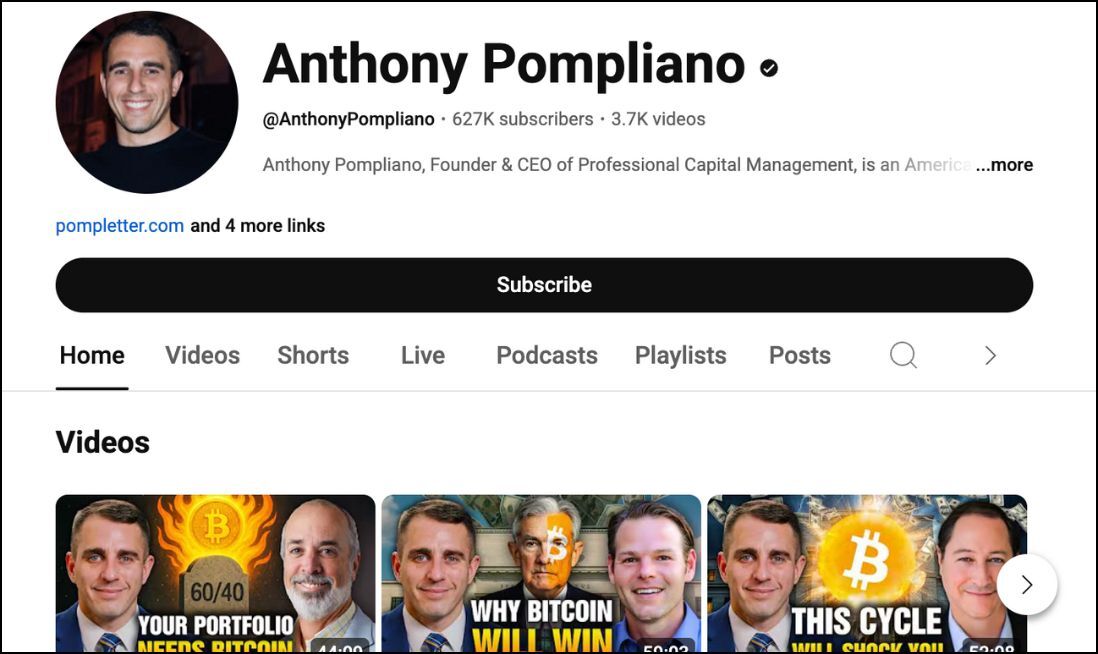
Task: Switch to the Videos tab
Action: [x=202, y=355]
